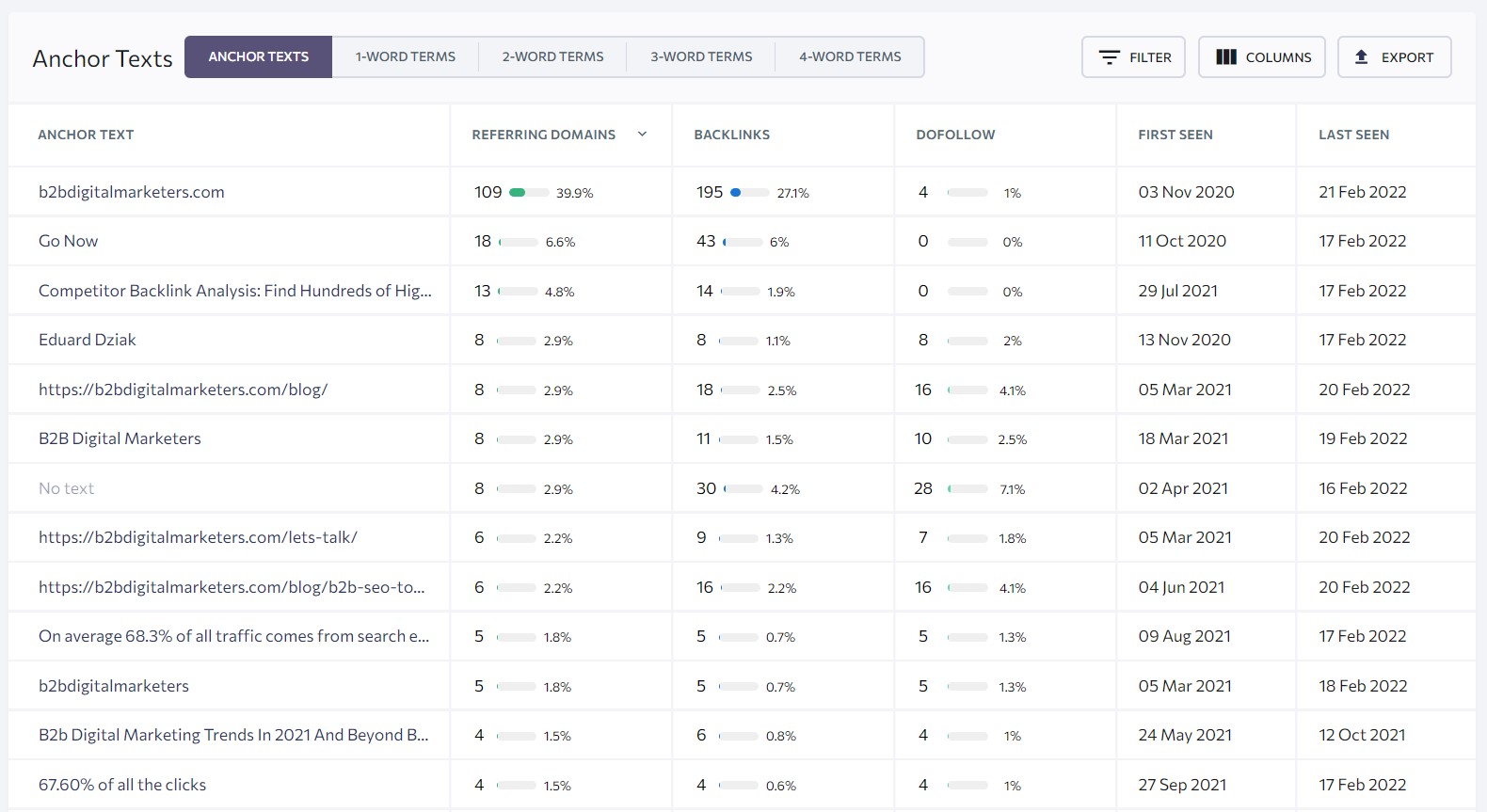The height and width of the screenshot is (812, 1487).
Task: Sort by First Seen column header
Action: pos(1175,135)
